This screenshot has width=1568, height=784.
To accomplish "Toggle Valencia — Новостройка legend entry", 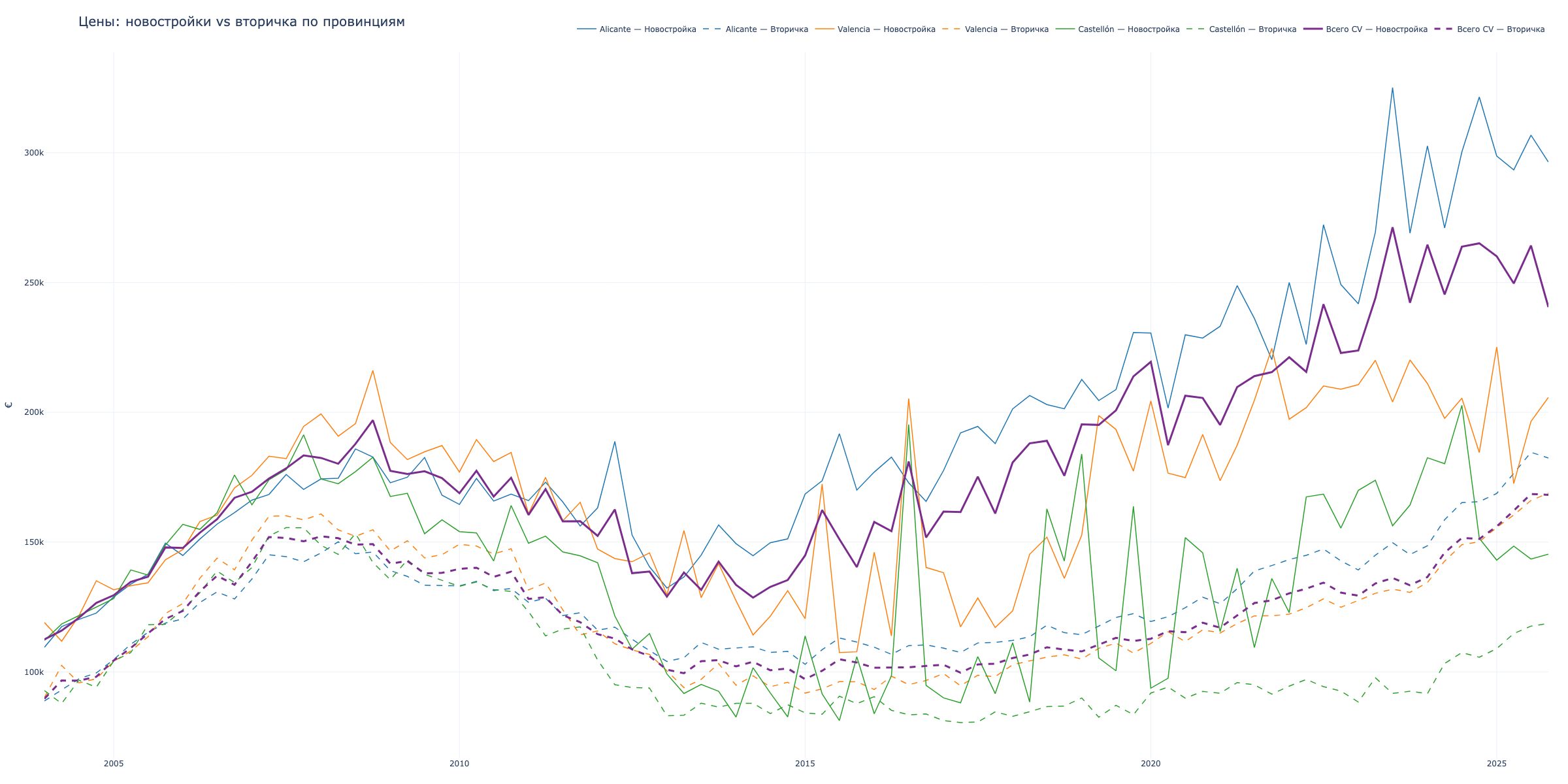I will [886, 29].
